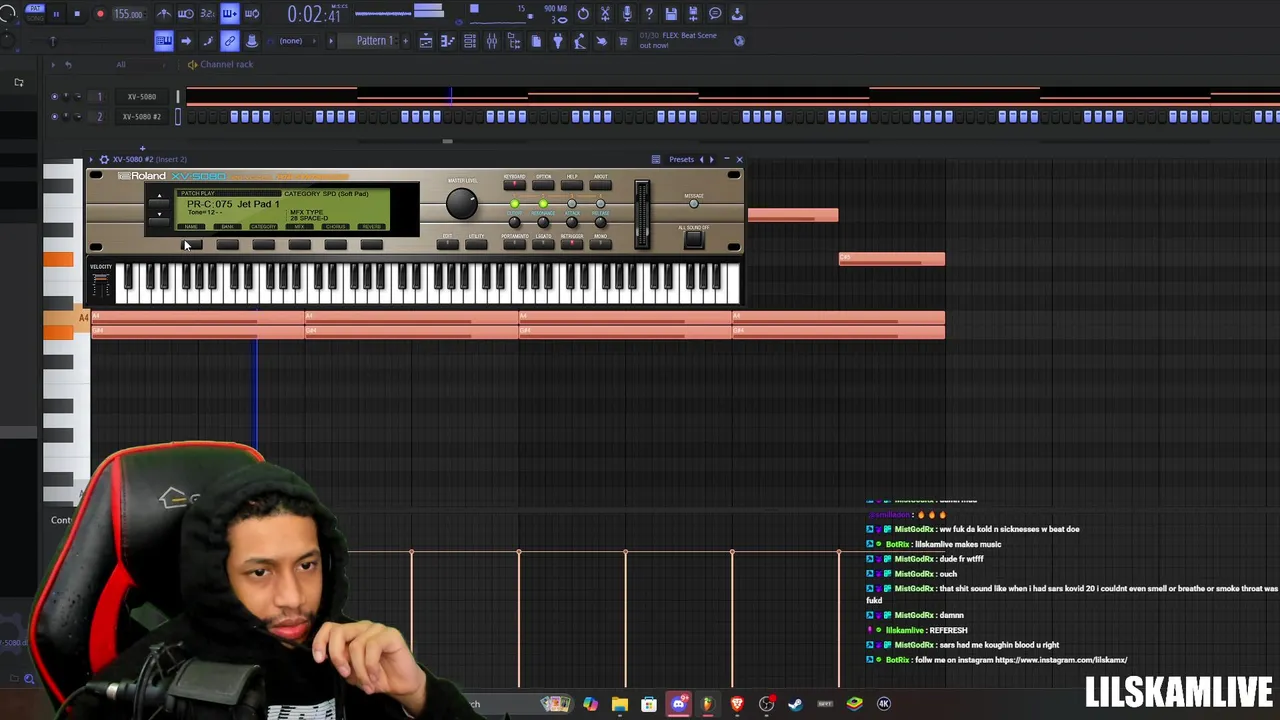Mute channel 2 XV-5080 #2 green light

tap(55, 117)
